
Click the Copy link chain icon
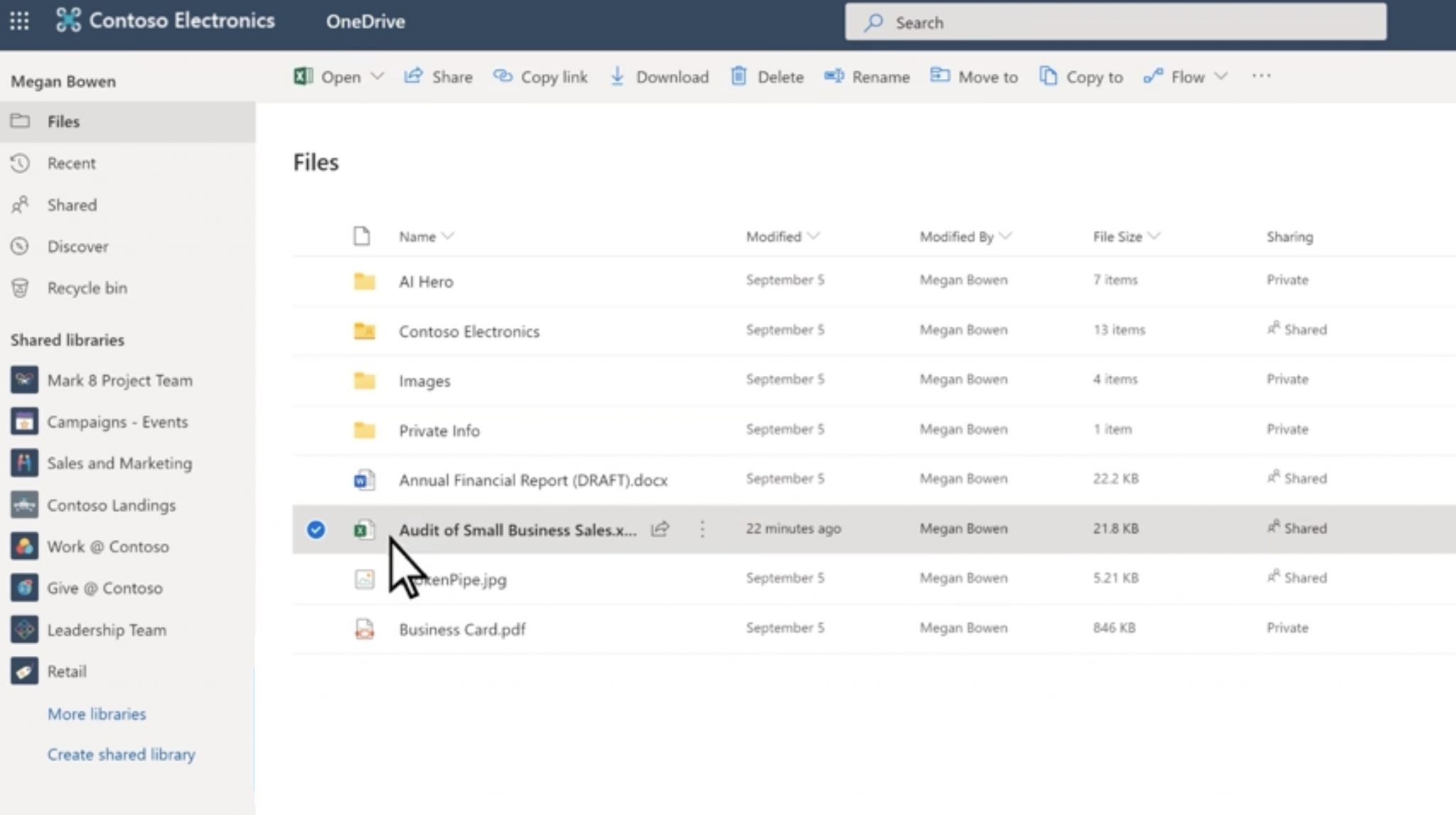[503, 76]
